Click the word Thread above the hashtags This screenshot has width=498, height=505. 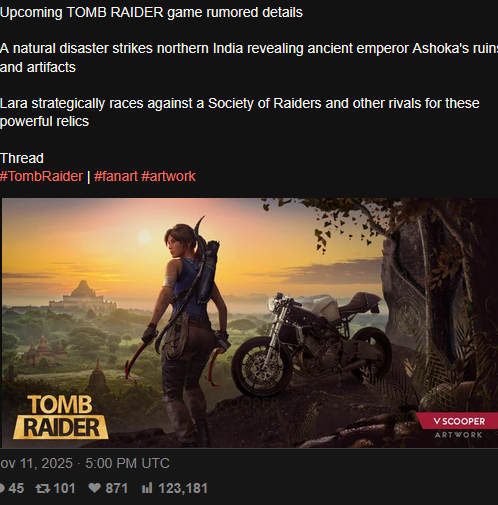22,158
